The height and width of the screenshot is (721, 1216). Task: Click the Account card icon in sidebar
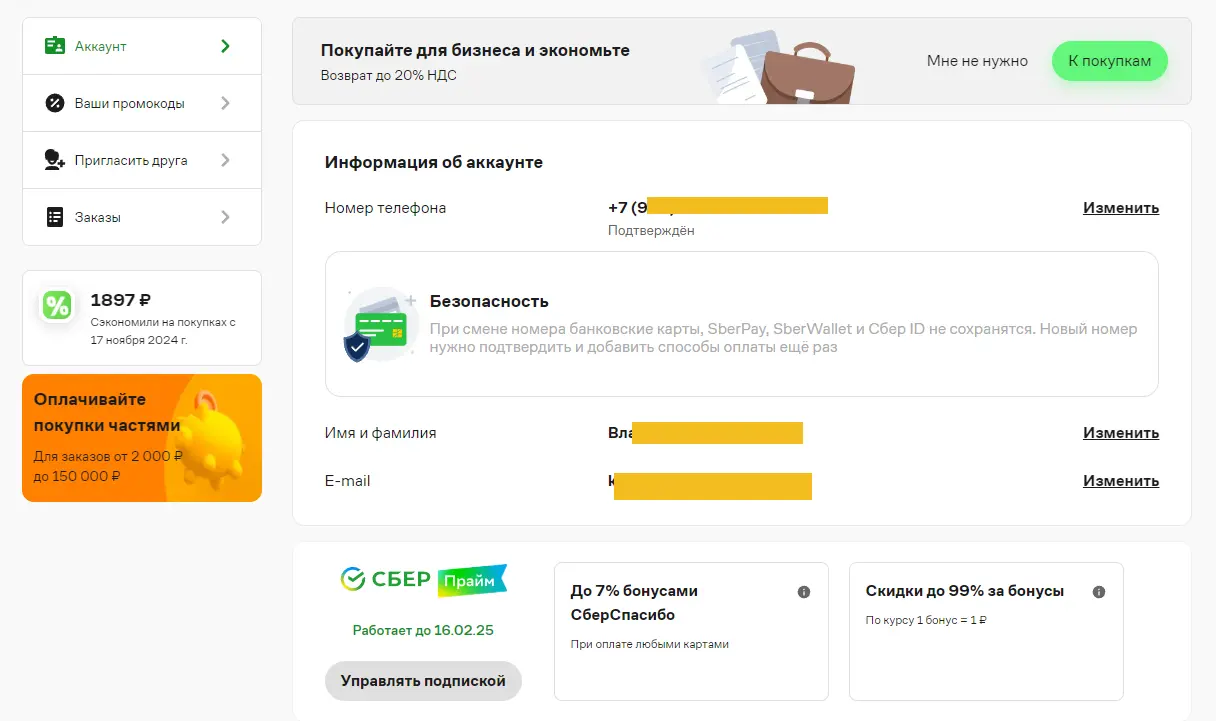(55, 46)
